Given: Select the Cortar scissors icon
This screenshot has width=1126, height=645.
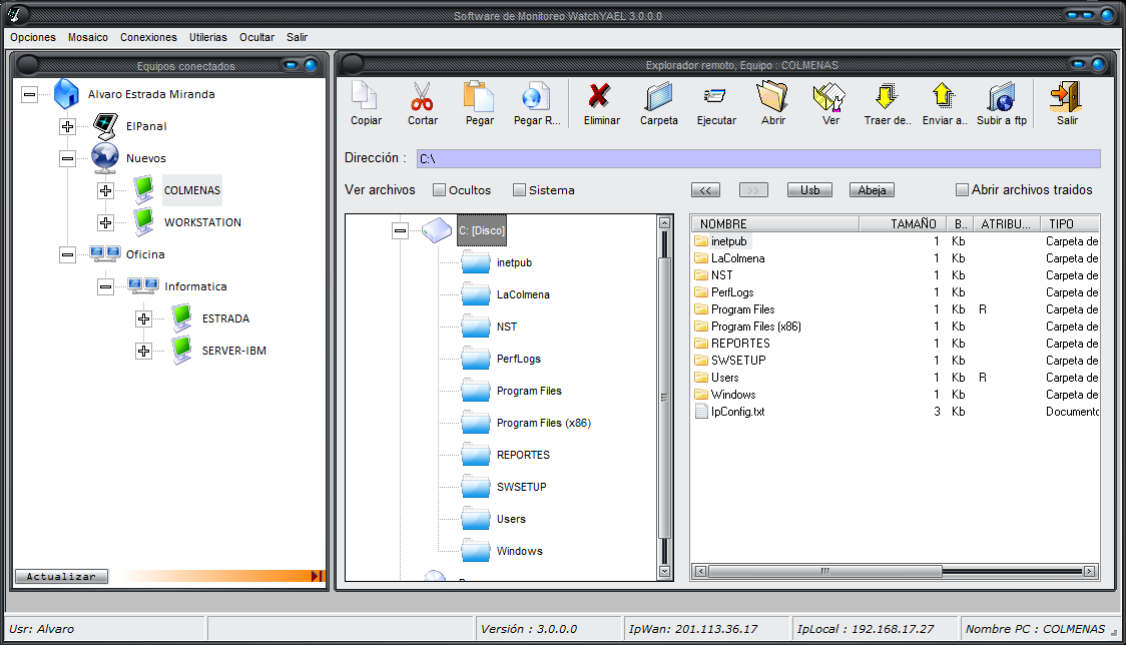Looking at the screenshot, I should coord(422,98).
